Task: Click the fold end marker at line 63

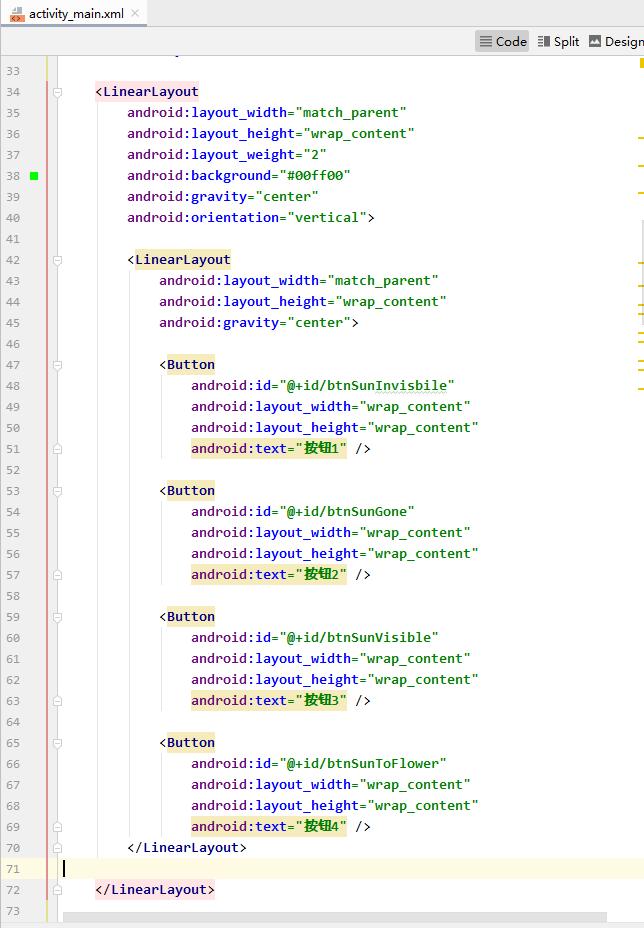Action: 57,701
